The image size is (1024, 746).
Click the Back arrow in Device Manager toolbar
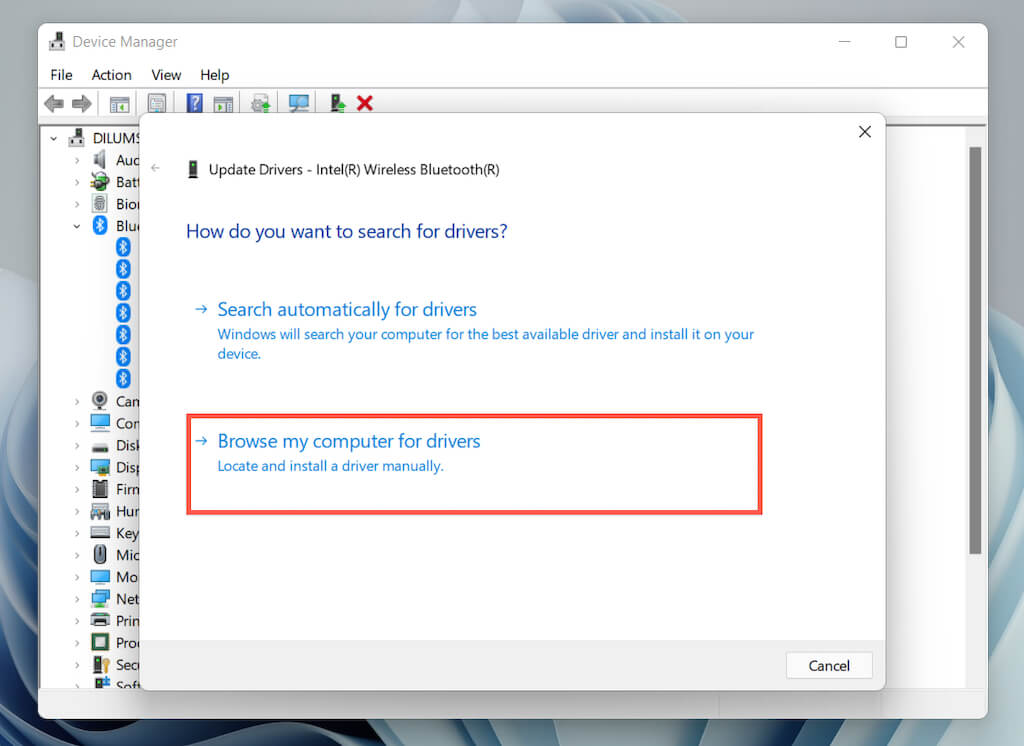tap(54, 103)
